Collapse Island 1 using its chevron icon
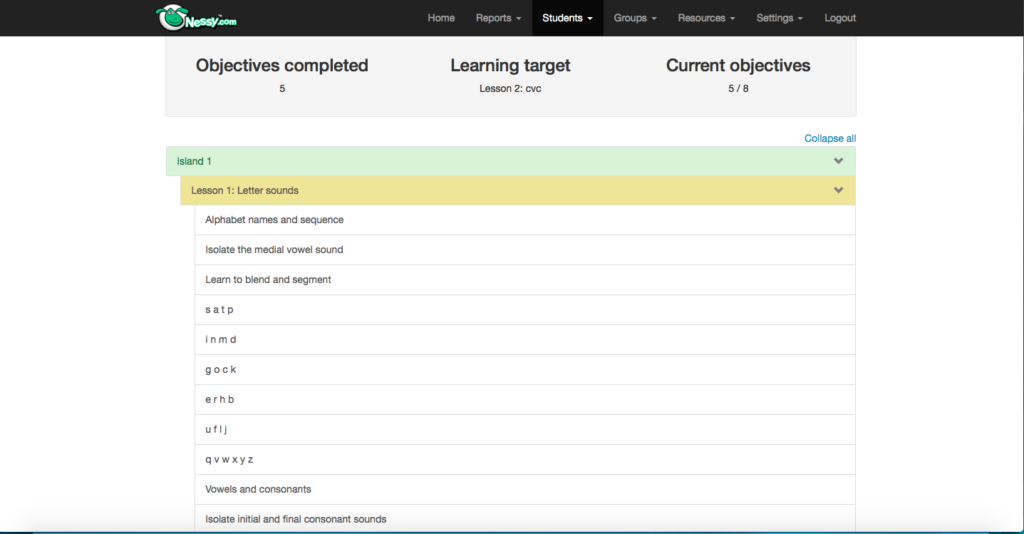1024x534 pixels. (x=838, y=161)
